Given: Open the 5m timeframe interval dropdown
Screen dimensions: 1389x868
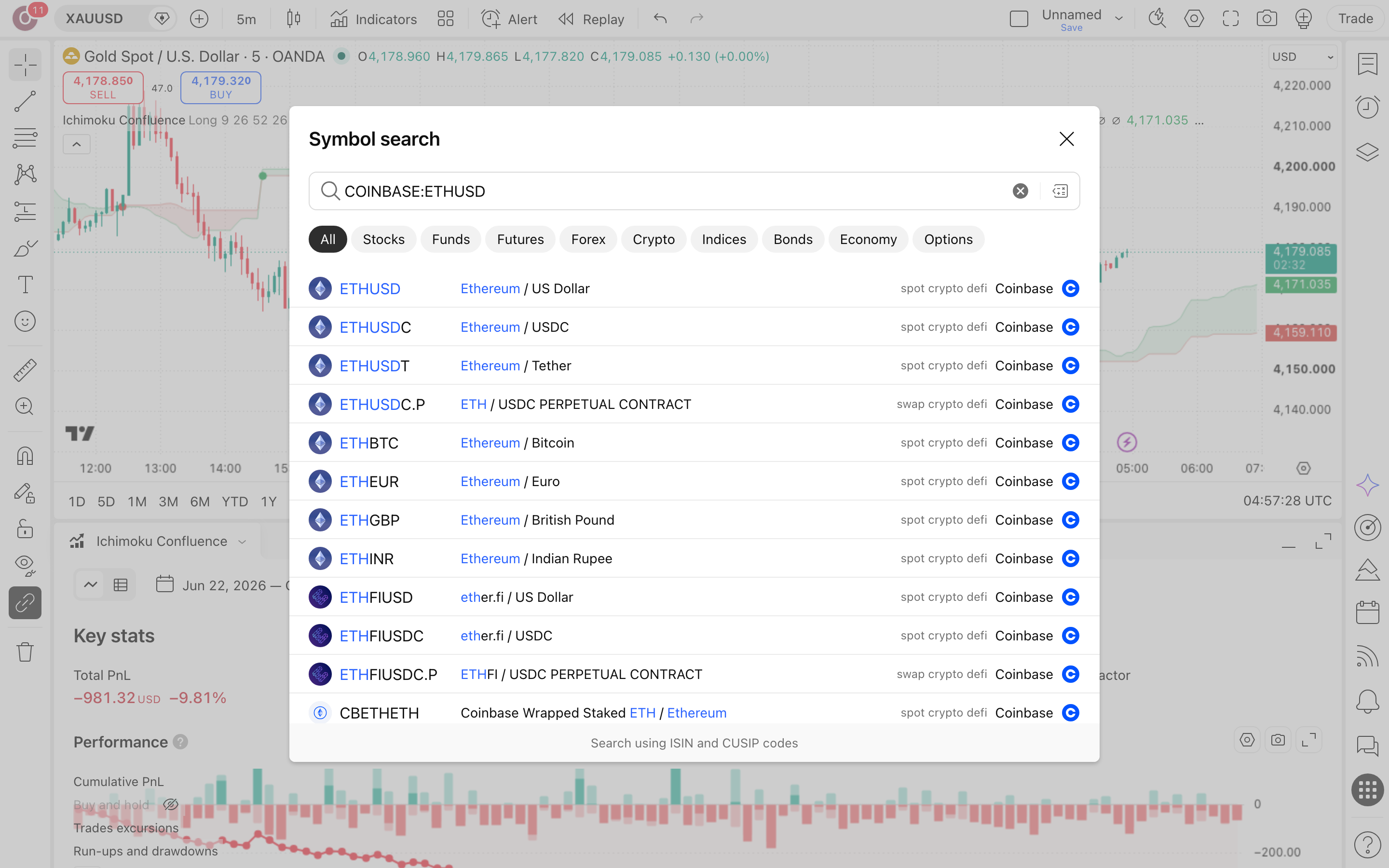Looking at the screenshot, I should tap(246, 19).
